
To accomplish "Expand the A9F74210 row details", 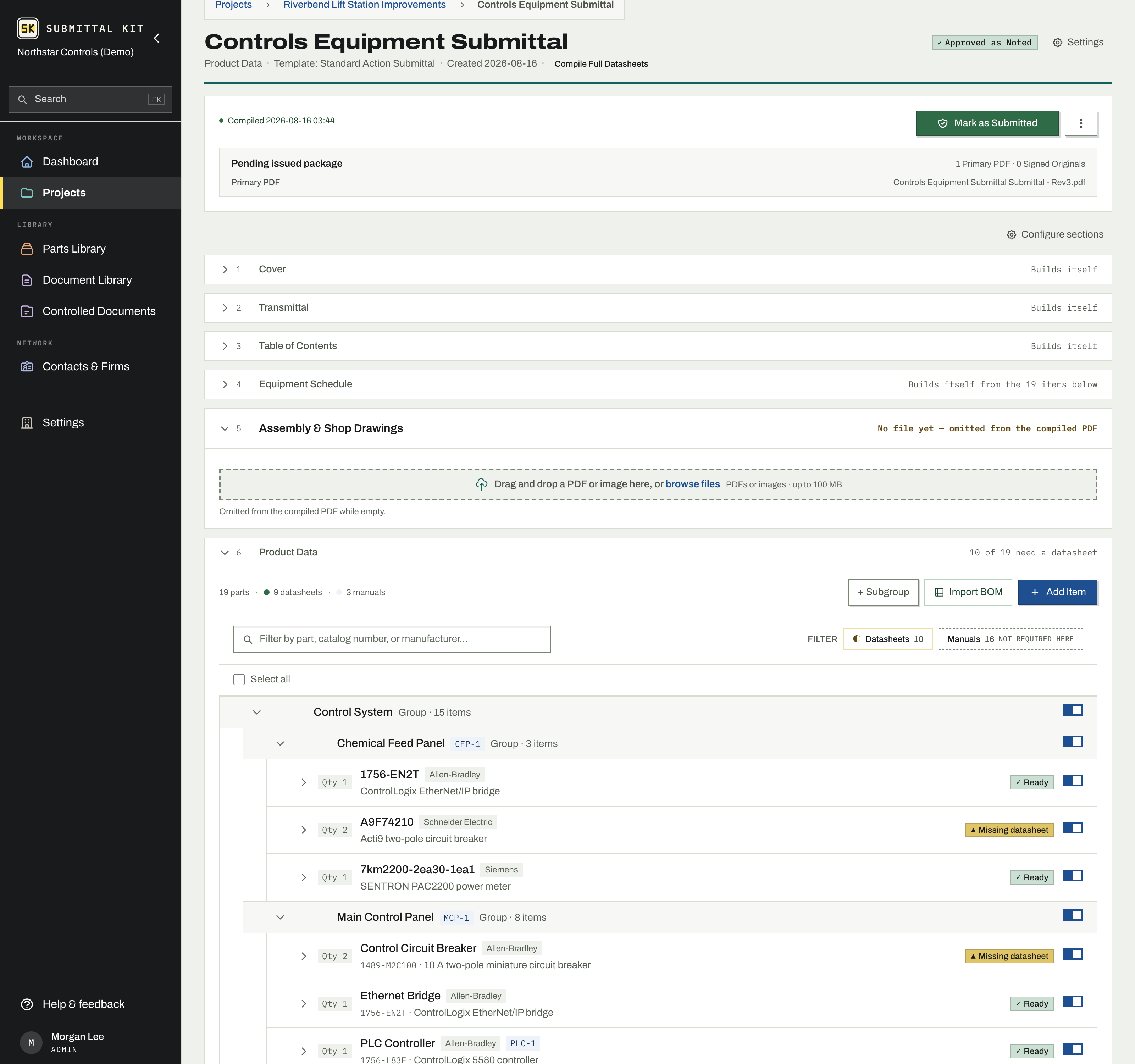I will (x=303, y=830).
